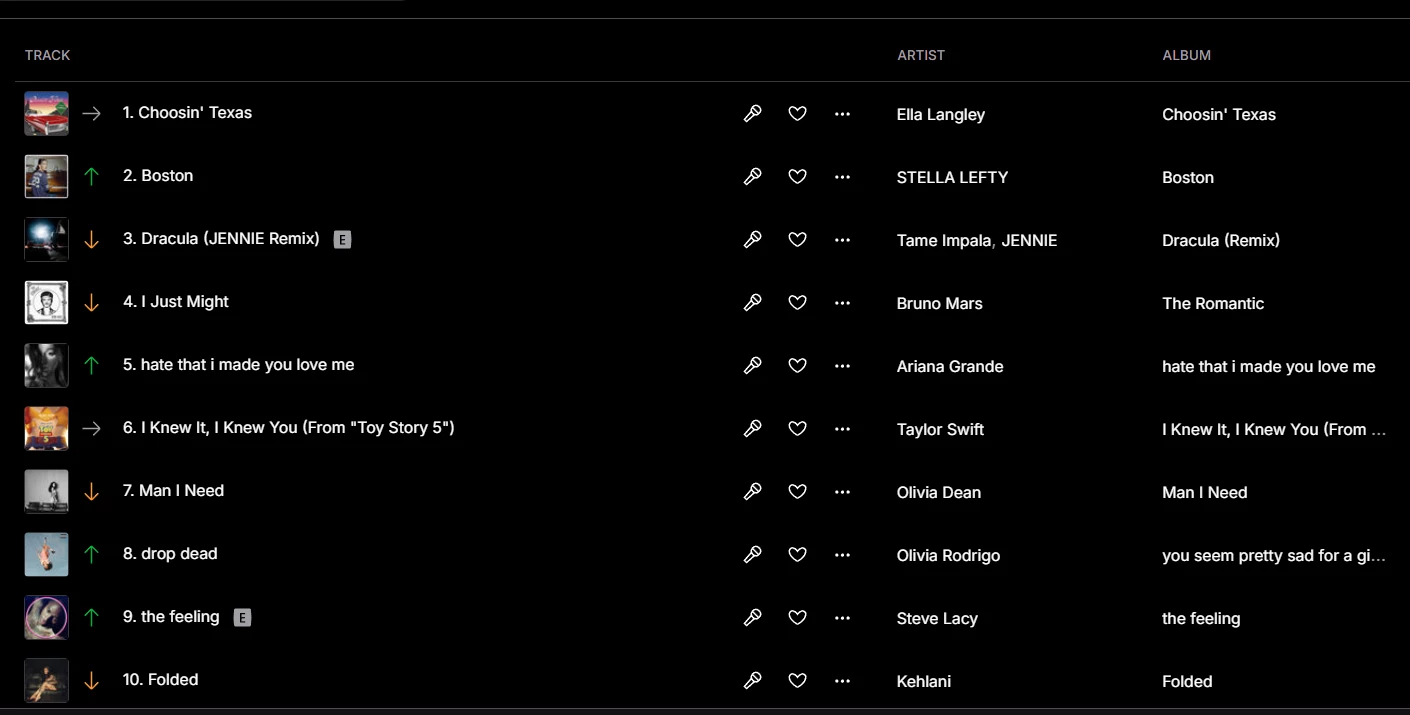
Task: Click the ALBUM column header
Action: click(x=1186, y=55)
